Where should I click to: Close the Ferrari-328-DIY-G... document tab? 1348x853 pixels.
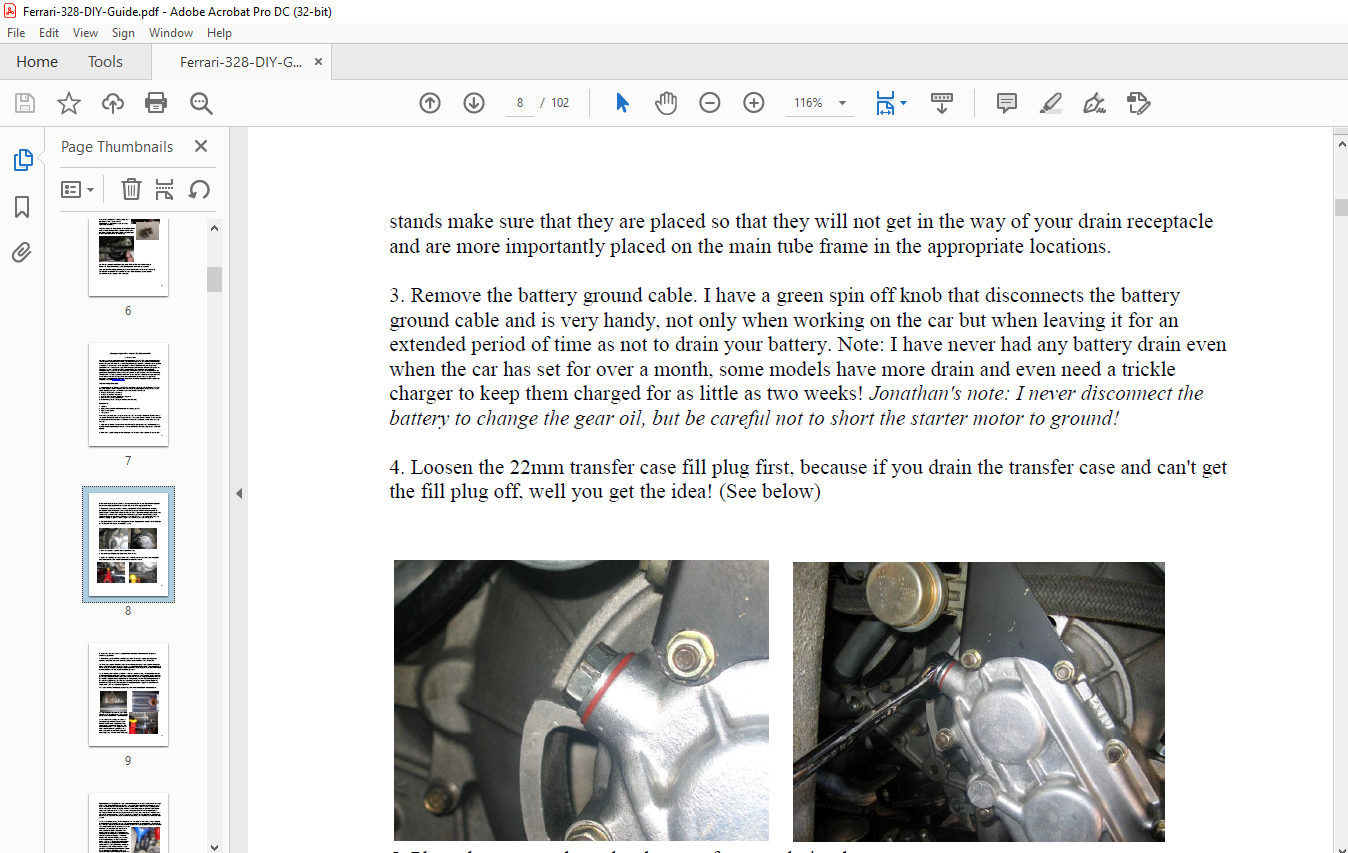pos(318,62)
